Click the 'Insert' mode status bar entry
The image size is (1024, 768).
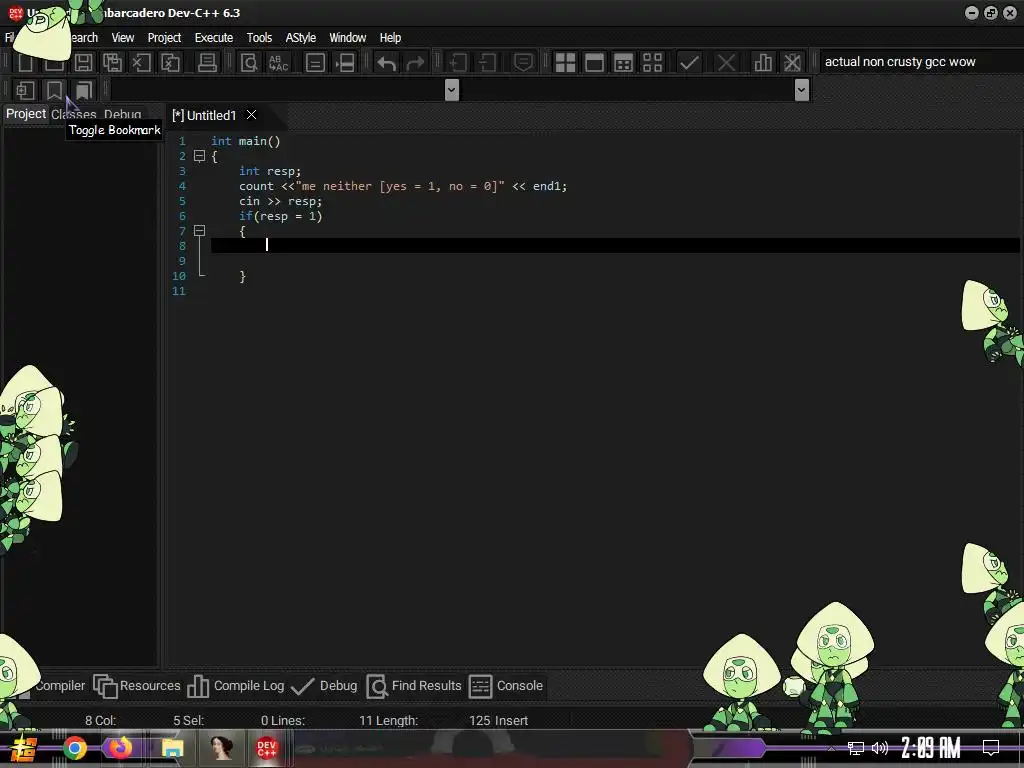coord(511,720)
